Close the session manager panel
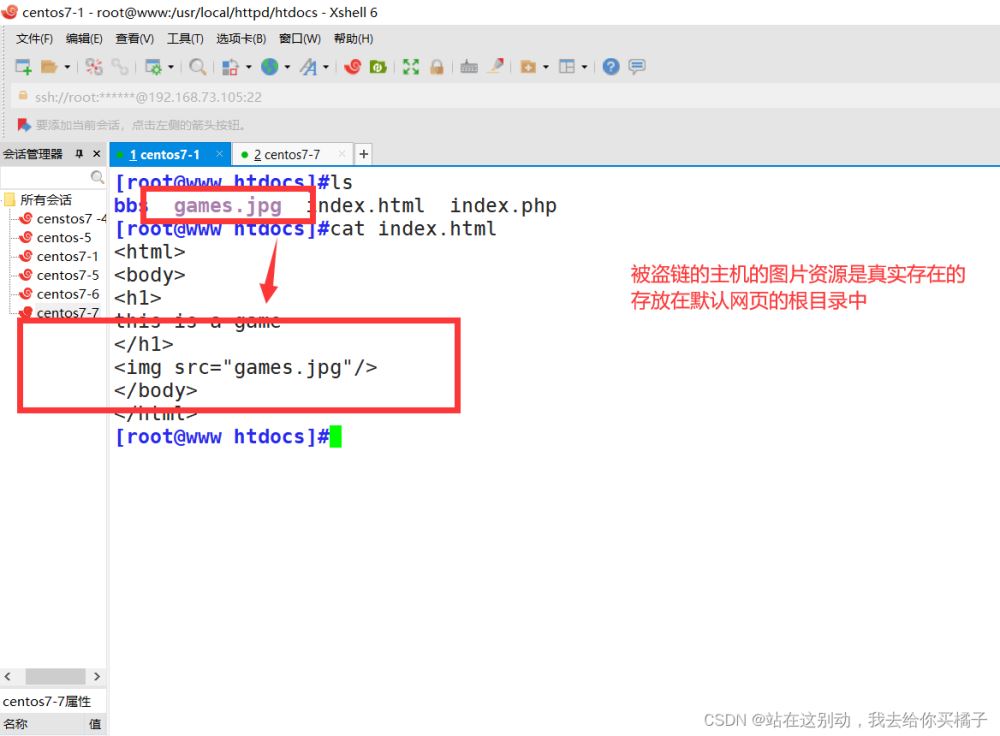 pyautogui.click(x=97, y=154)
